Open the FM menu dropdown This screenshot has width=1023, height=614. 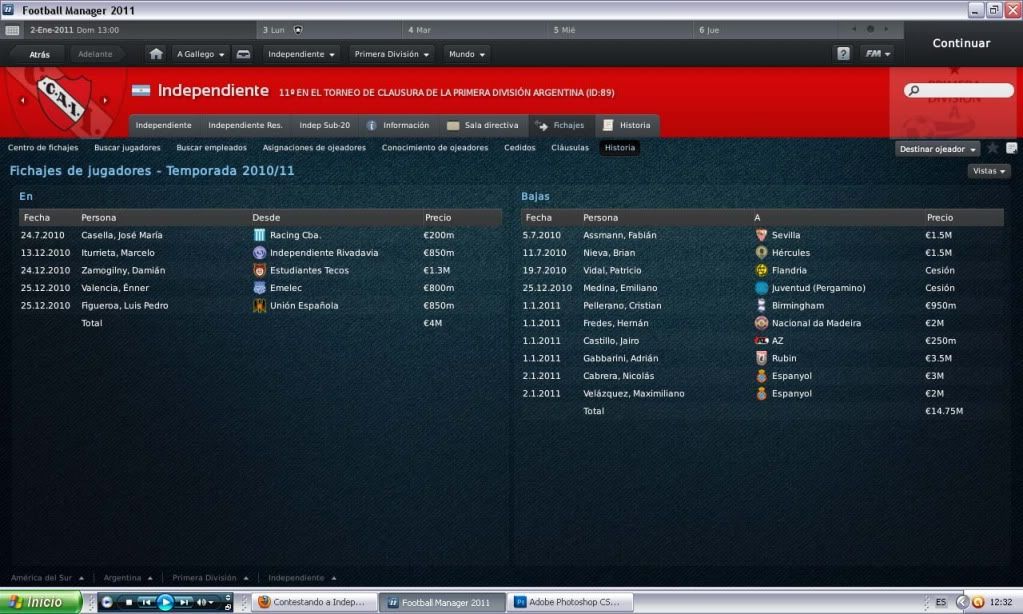[878, 54]
